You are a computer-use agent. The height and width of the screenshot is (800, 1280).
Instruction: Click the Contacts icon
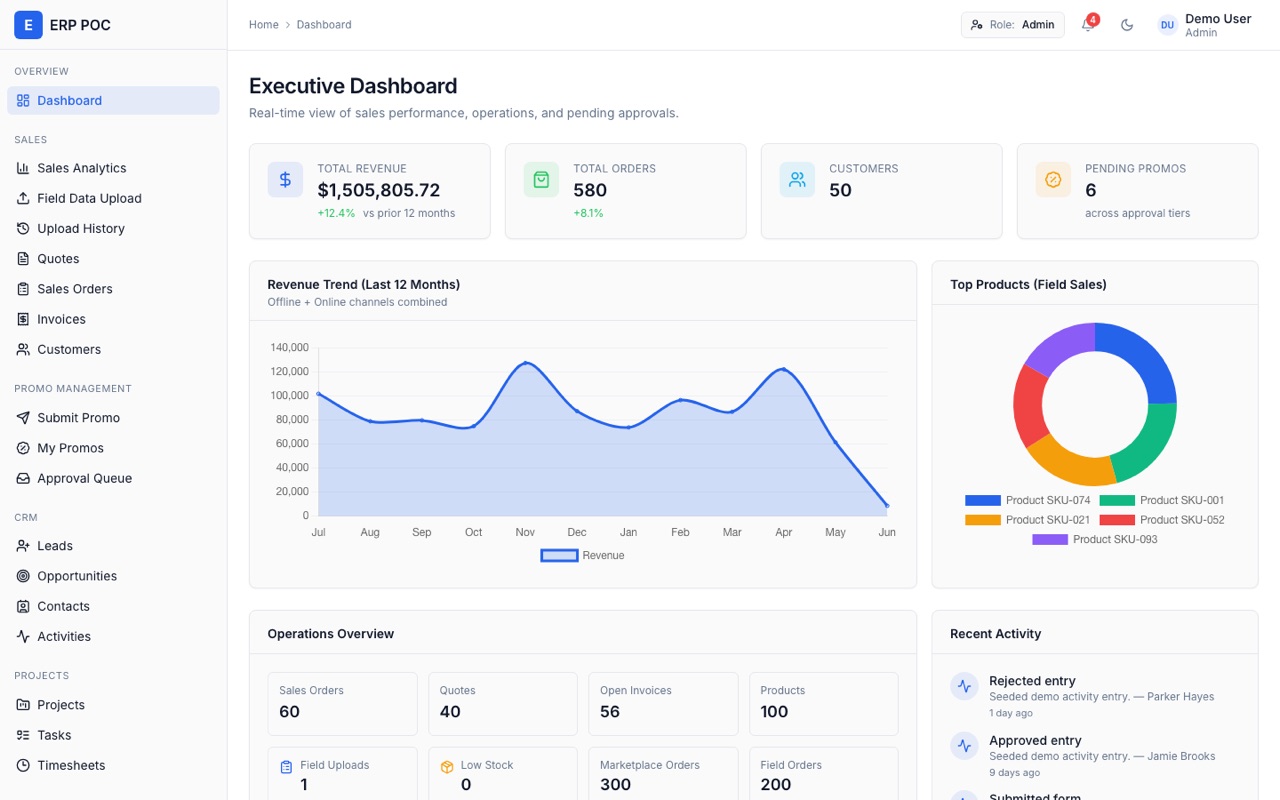click(x=23, y=606)
